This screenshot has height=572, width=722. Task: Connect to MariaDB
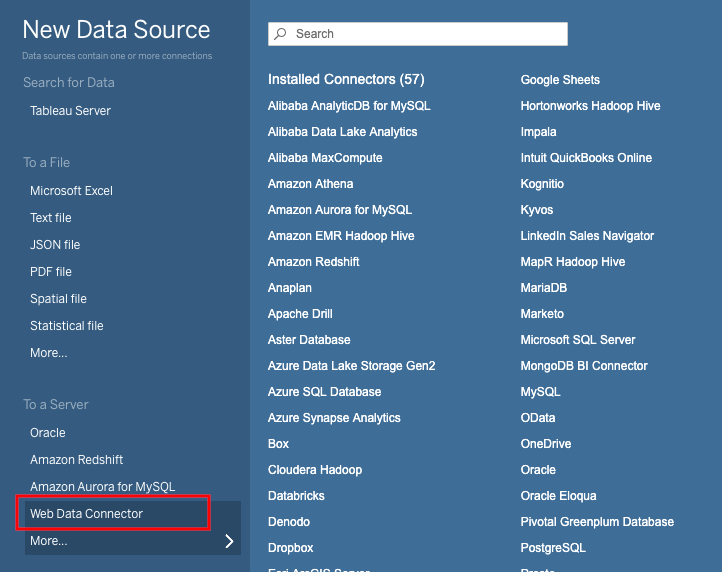point(543,288)
